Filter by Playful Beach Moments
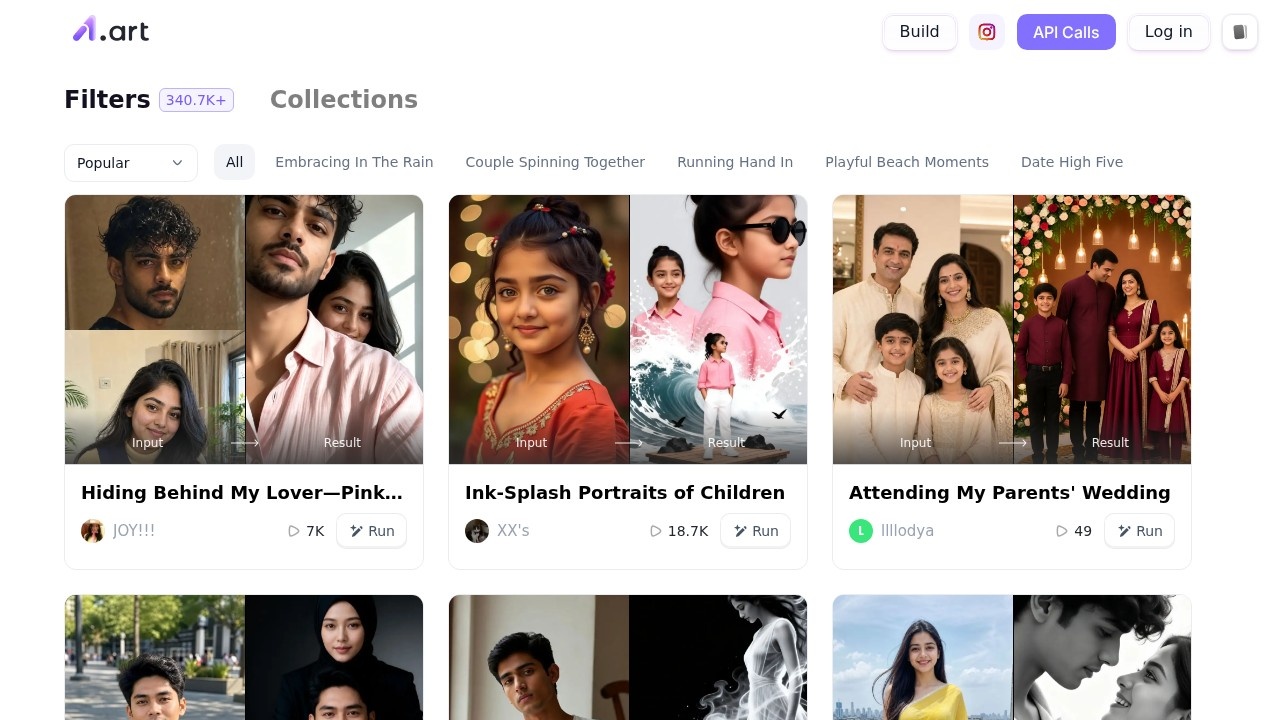The width and height of the screenshot is (1280, 720). tap(907, 162)
